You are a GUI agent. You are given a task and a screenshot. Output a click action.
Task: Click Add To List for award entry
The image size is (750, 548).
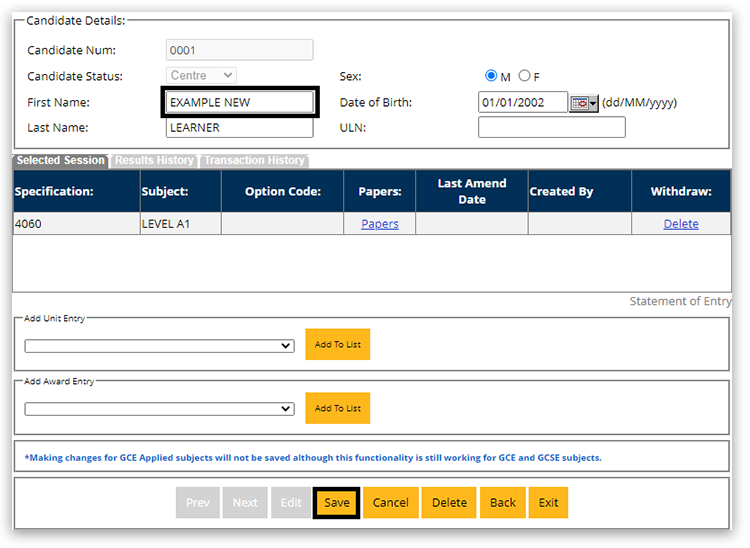(337, 408)
